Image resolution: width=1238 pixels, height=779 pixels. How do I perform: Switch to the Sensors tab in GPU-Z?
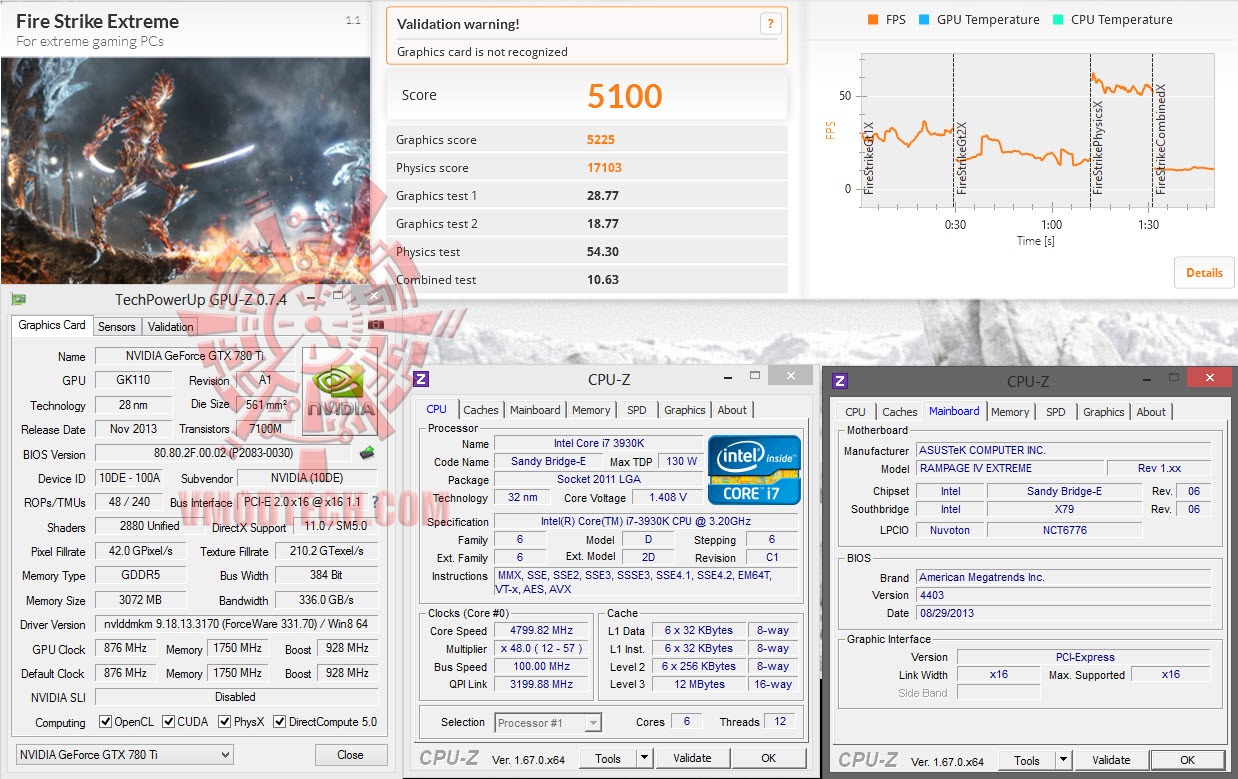[116, 327]
